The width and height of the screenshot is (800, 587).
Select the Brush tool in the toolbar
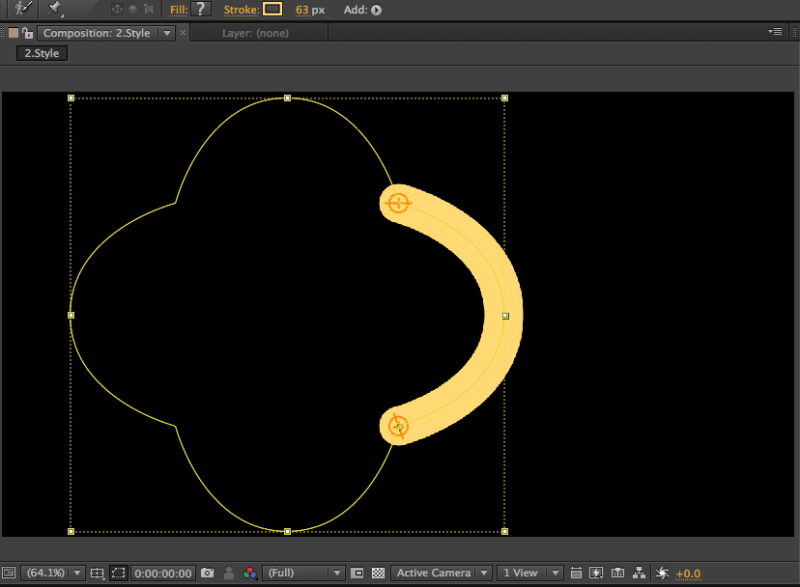click(22, 9)
